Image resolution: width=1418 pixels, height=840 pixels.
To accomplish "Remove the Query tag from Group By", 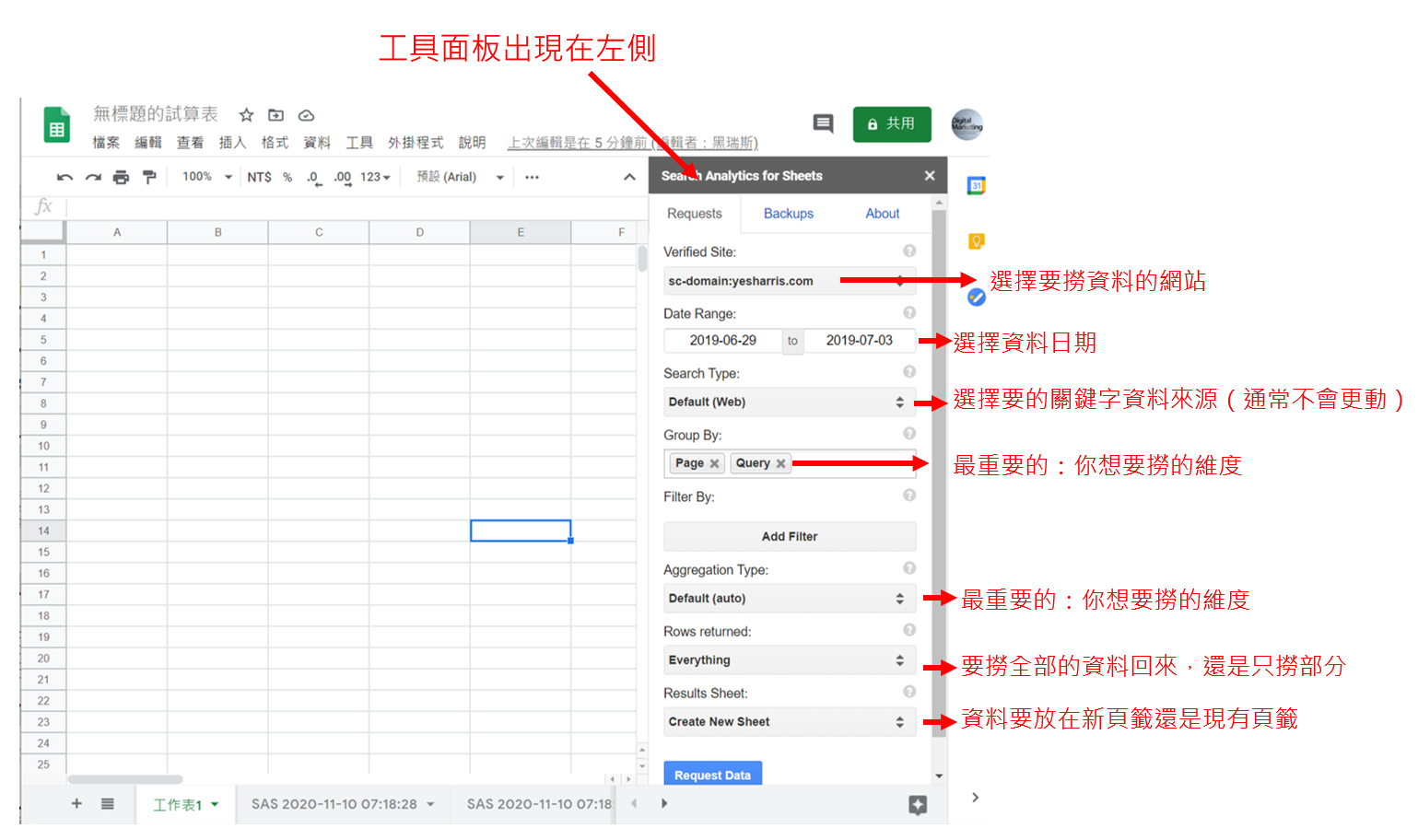I will (x=780, y=463).
